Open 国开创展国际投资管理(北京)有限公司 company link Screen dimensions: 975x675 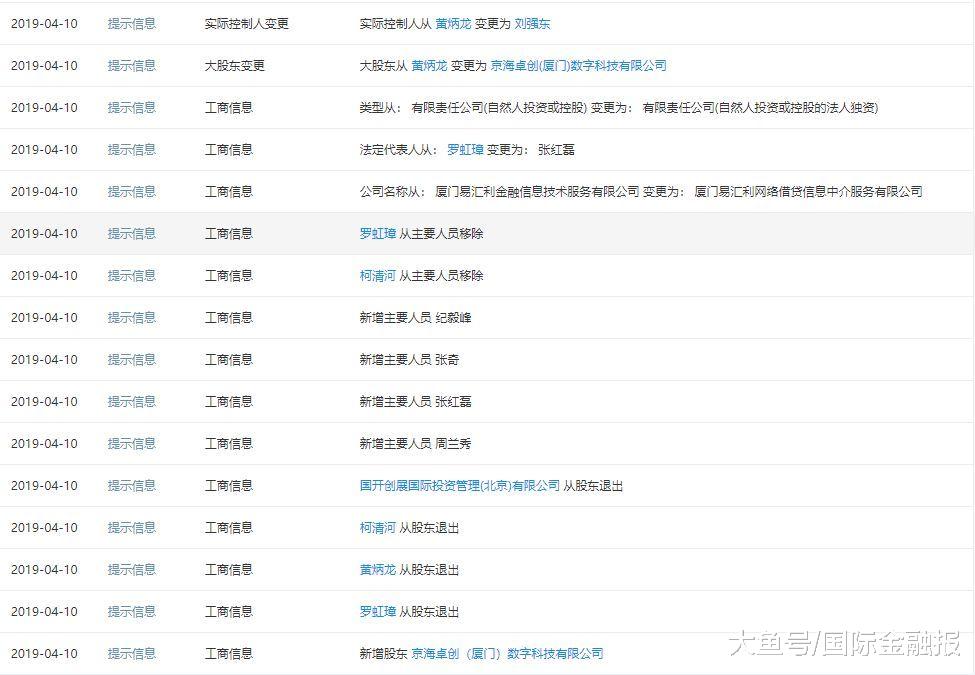click(460, 485)
